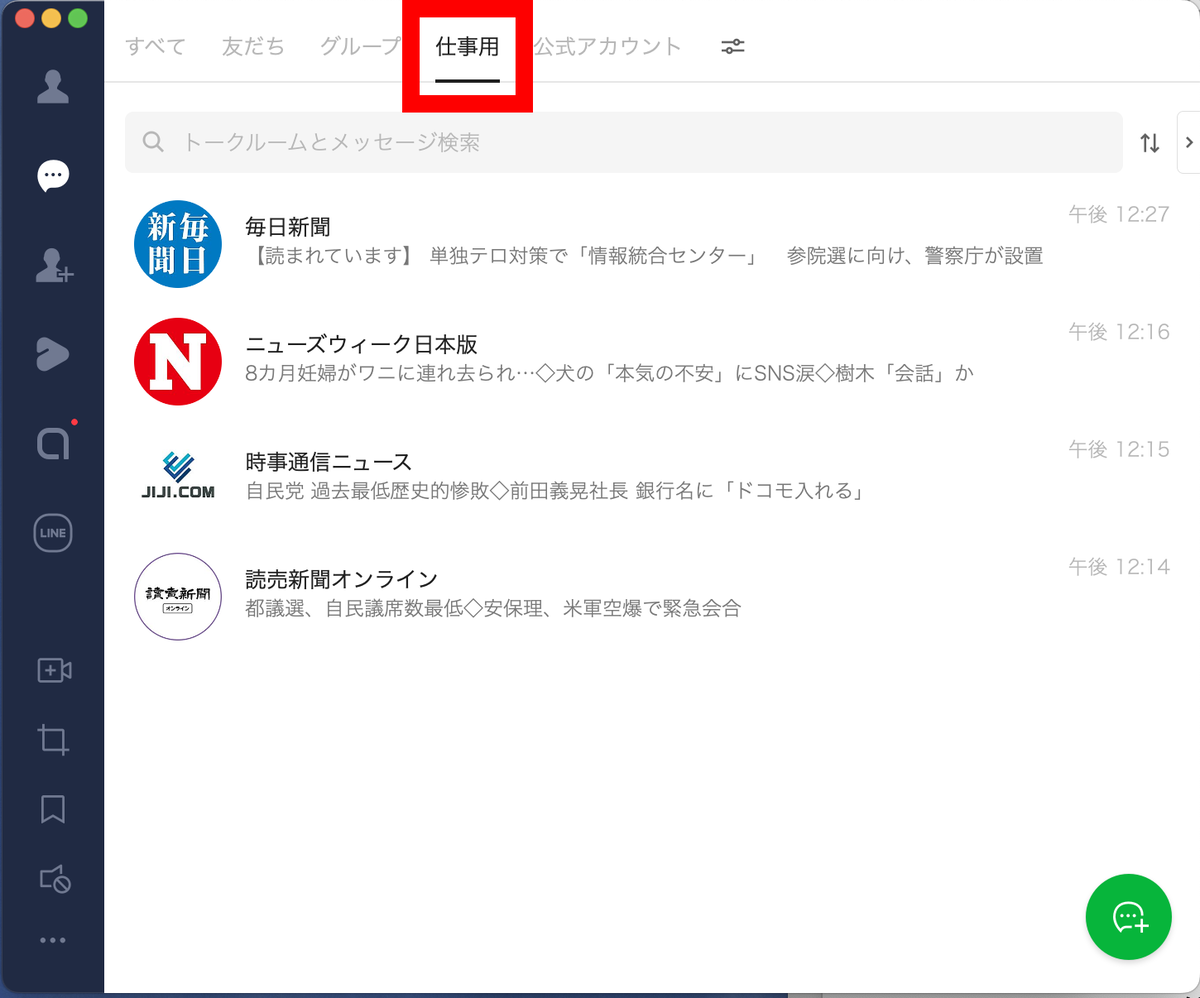Open the profile/friends icon in sidebar
The height and width of the screenshot is (998, 1200).
(x=53, y=87)
